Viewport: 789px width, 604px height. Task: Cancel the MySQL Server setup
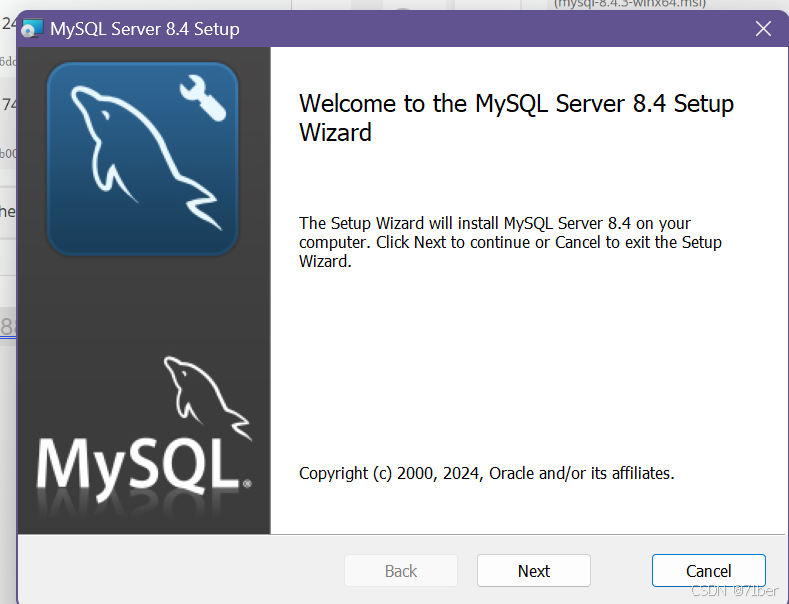pyautogui.click(x=708, y=571)
